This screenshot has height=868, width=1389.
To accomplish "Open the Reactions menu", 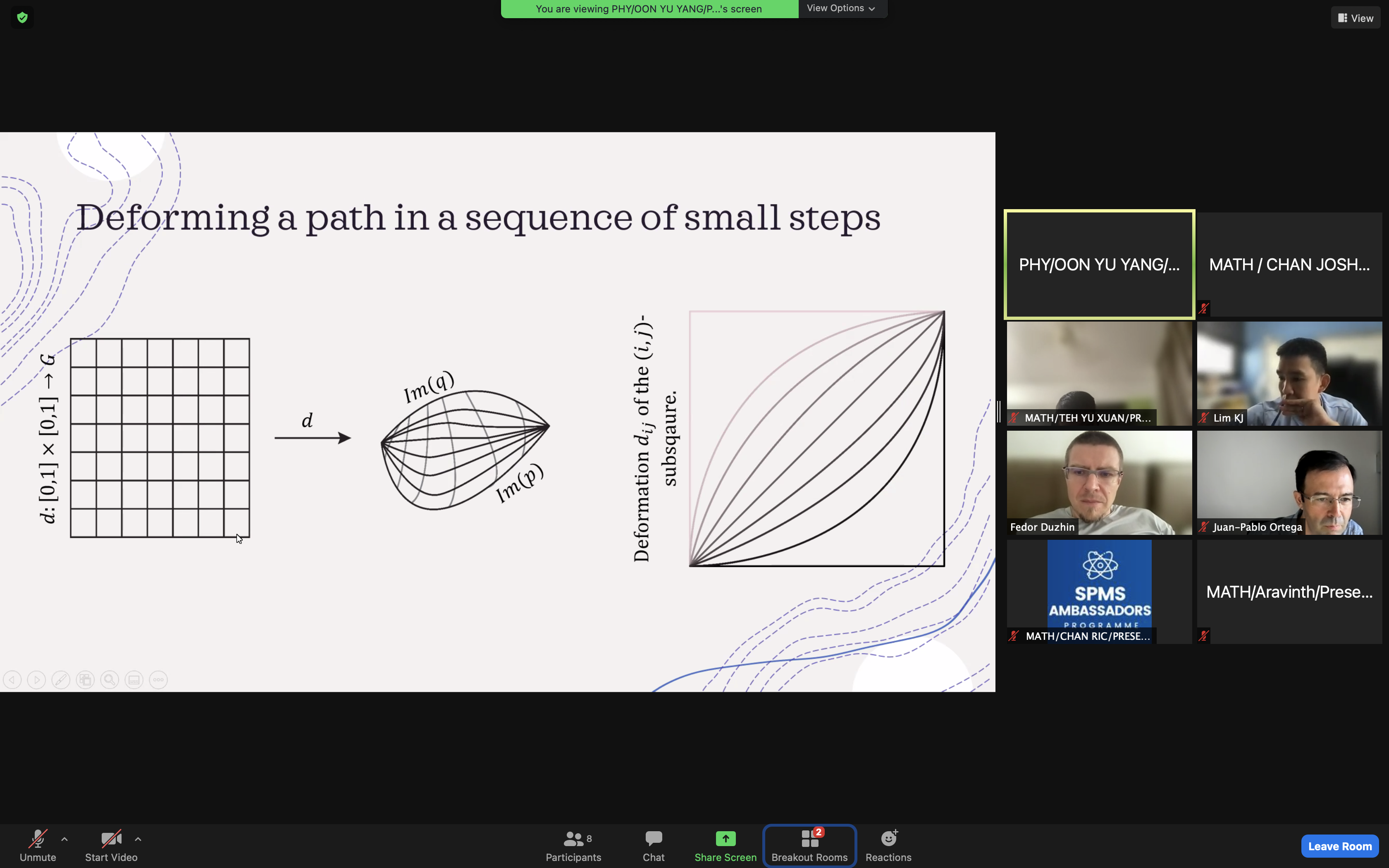I will tap(888, 845).
